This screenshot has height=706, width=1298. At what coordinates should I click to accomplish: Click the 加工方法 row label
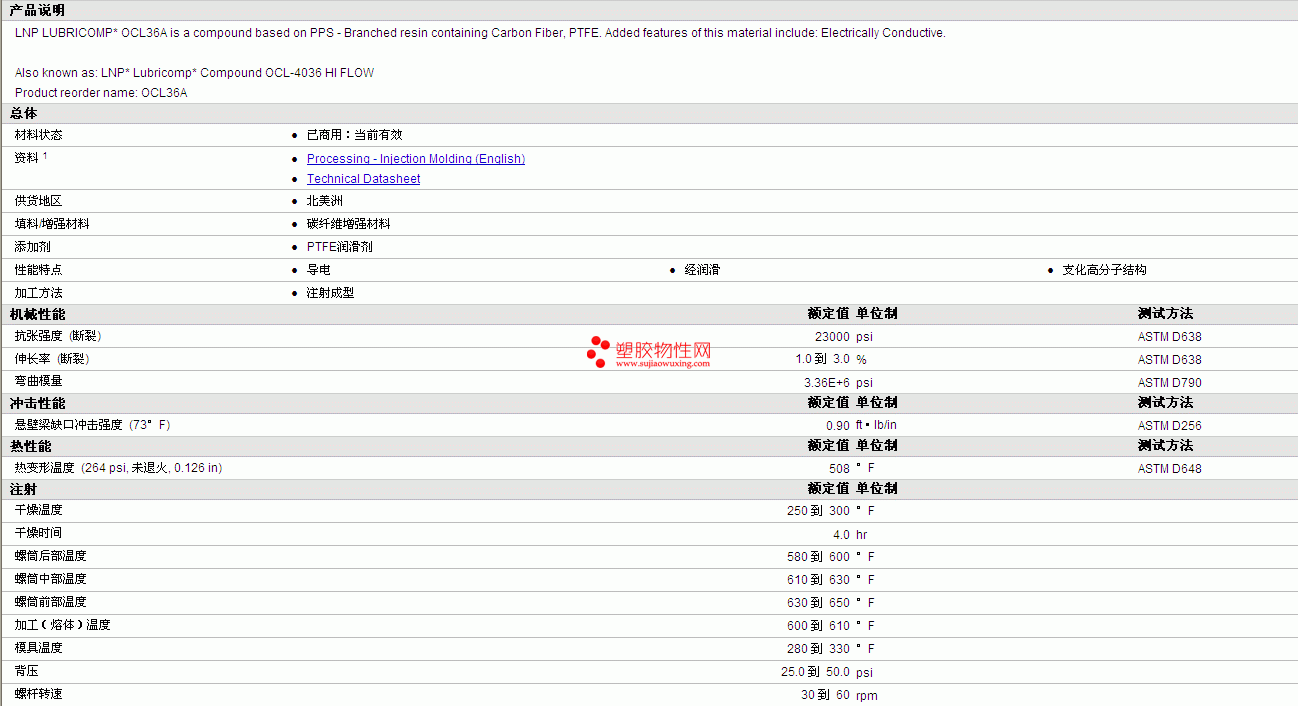click(38, 293)
